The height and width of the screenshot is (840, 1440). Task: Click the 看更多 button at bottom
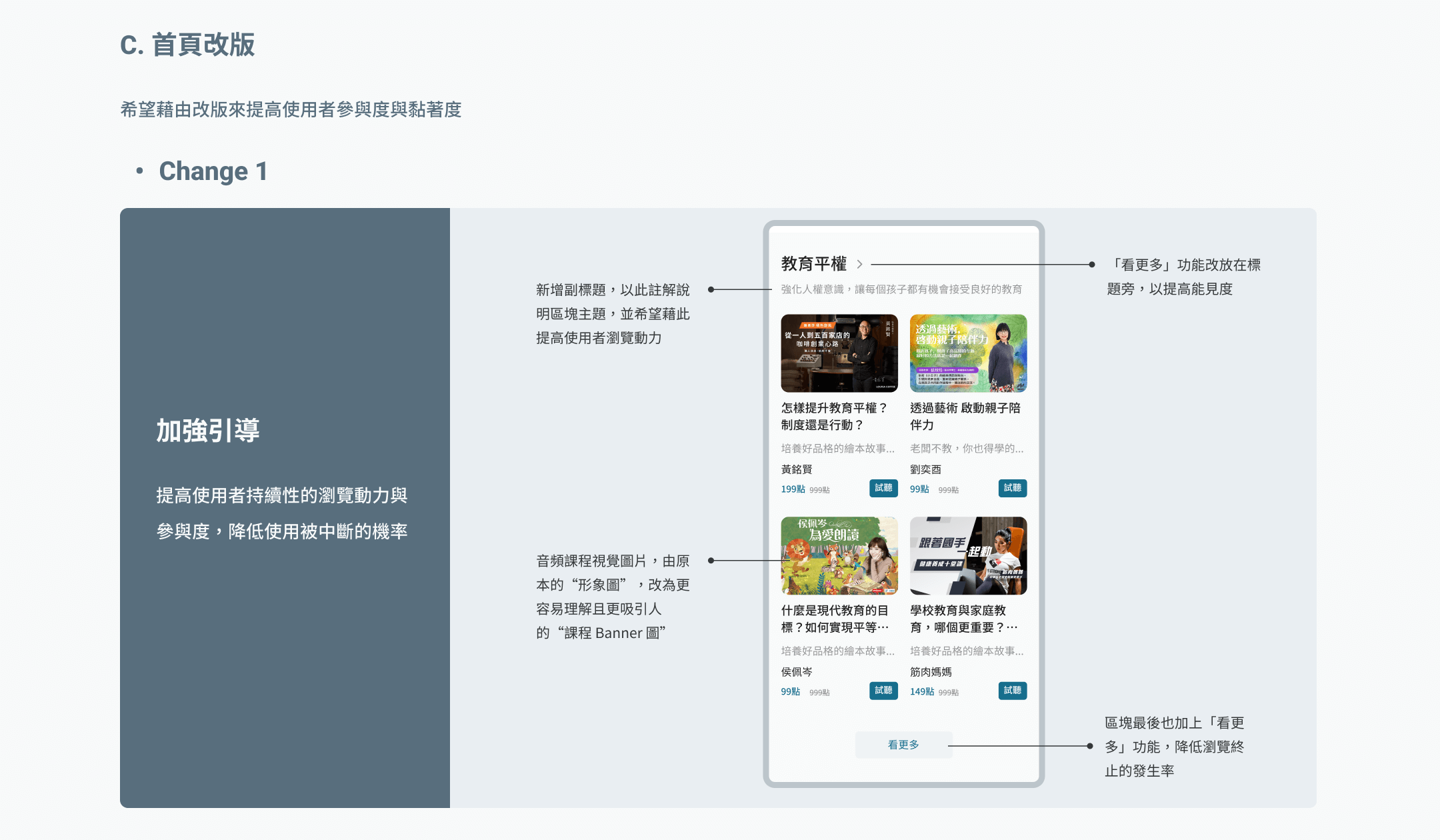903,745
